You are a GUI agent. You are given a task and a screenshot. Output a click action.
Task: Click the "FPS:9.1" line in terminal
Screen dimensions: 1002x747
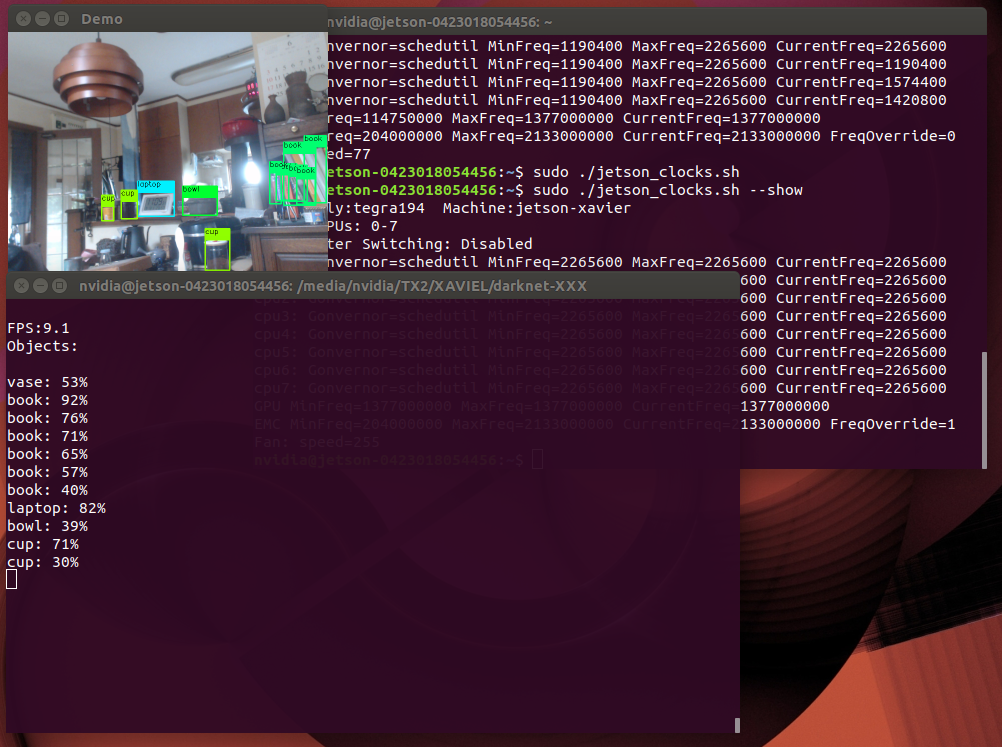click(x=38, y=328)
